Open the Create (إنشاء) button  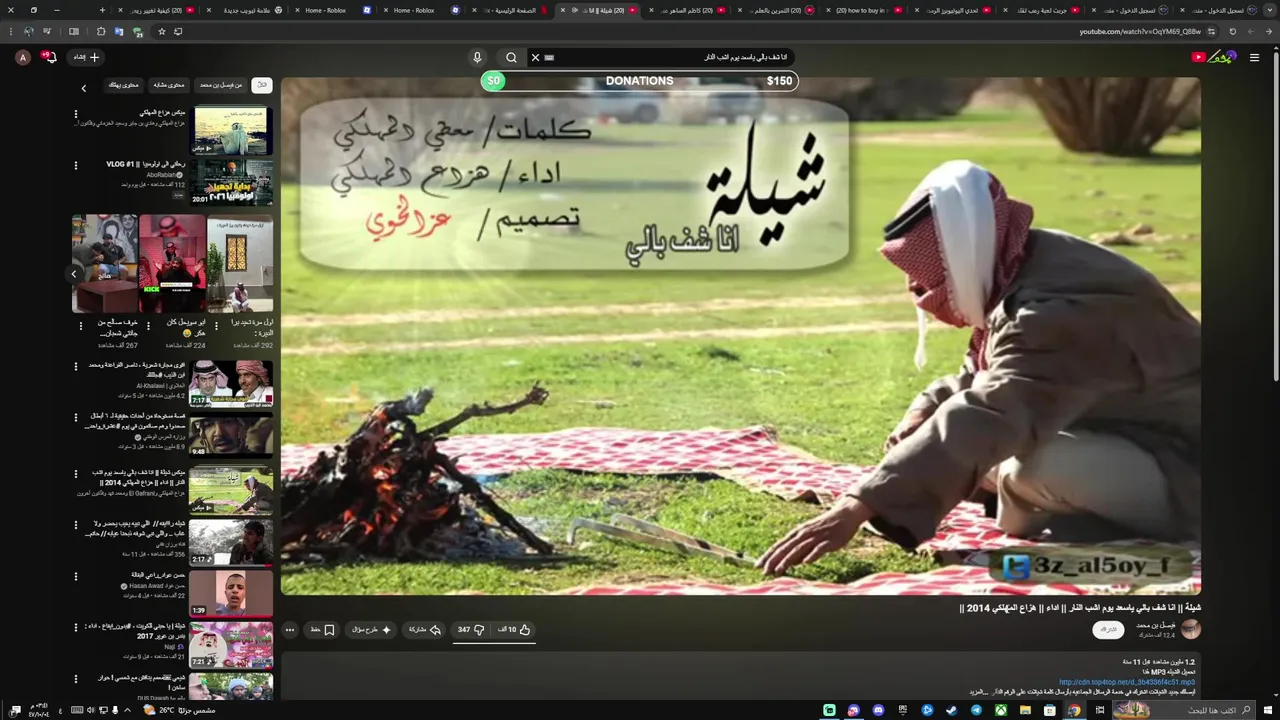(x=87, y=57)
